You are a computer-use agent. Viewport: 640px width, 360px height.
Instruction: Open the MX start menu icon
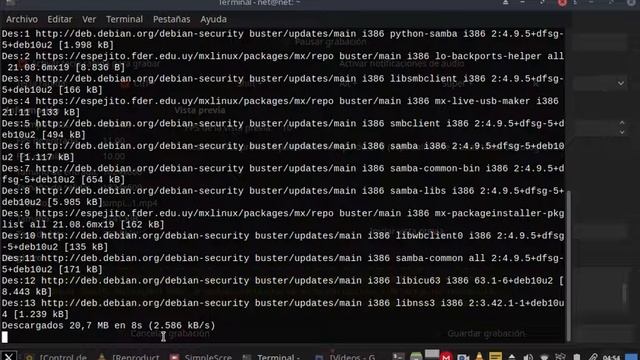tap(8, 356)
